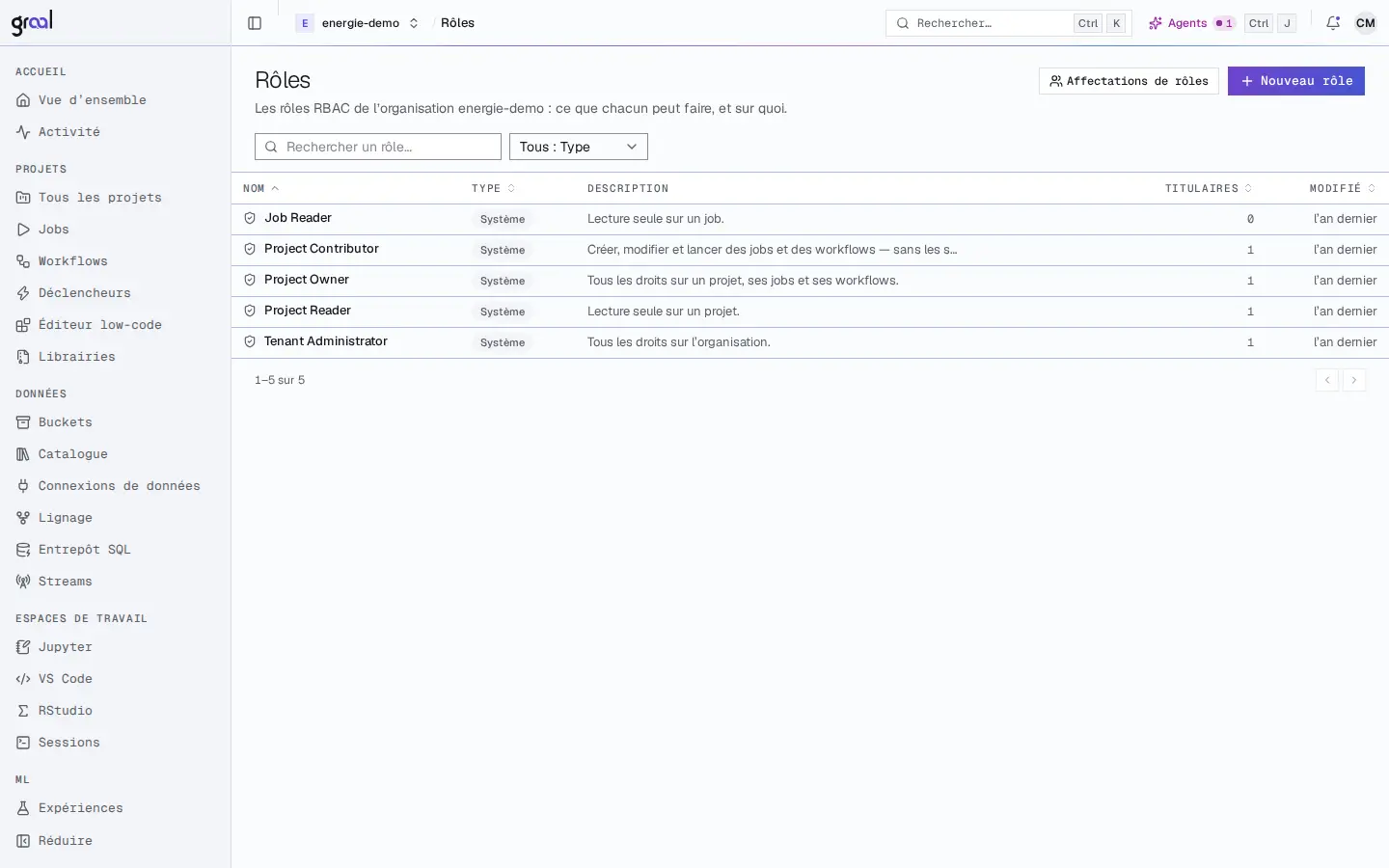
Task: Navigate to Workflows in the sidebar
Action: [116, 261]
